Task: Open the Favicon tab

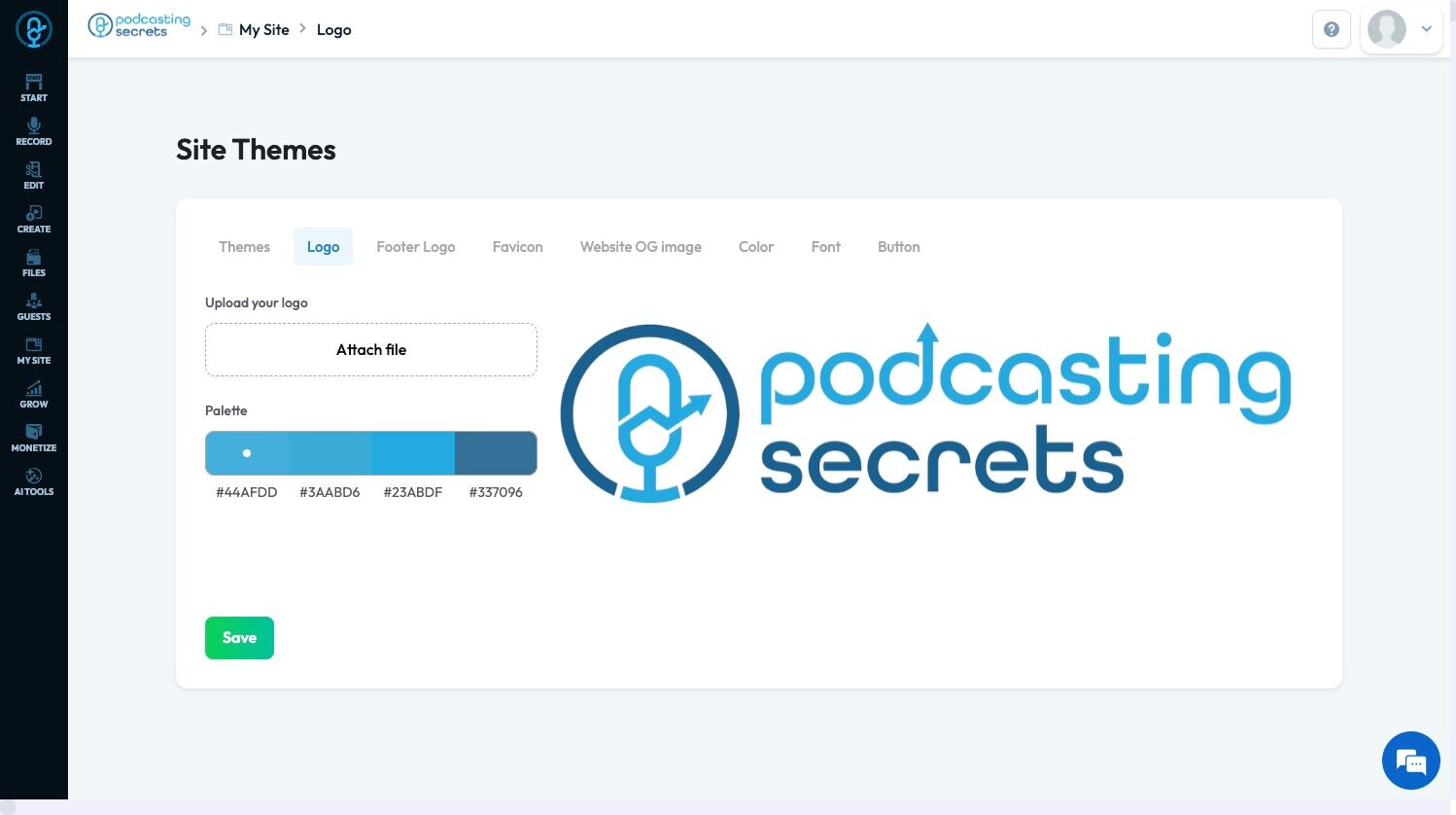Action: tap(518, 247)
